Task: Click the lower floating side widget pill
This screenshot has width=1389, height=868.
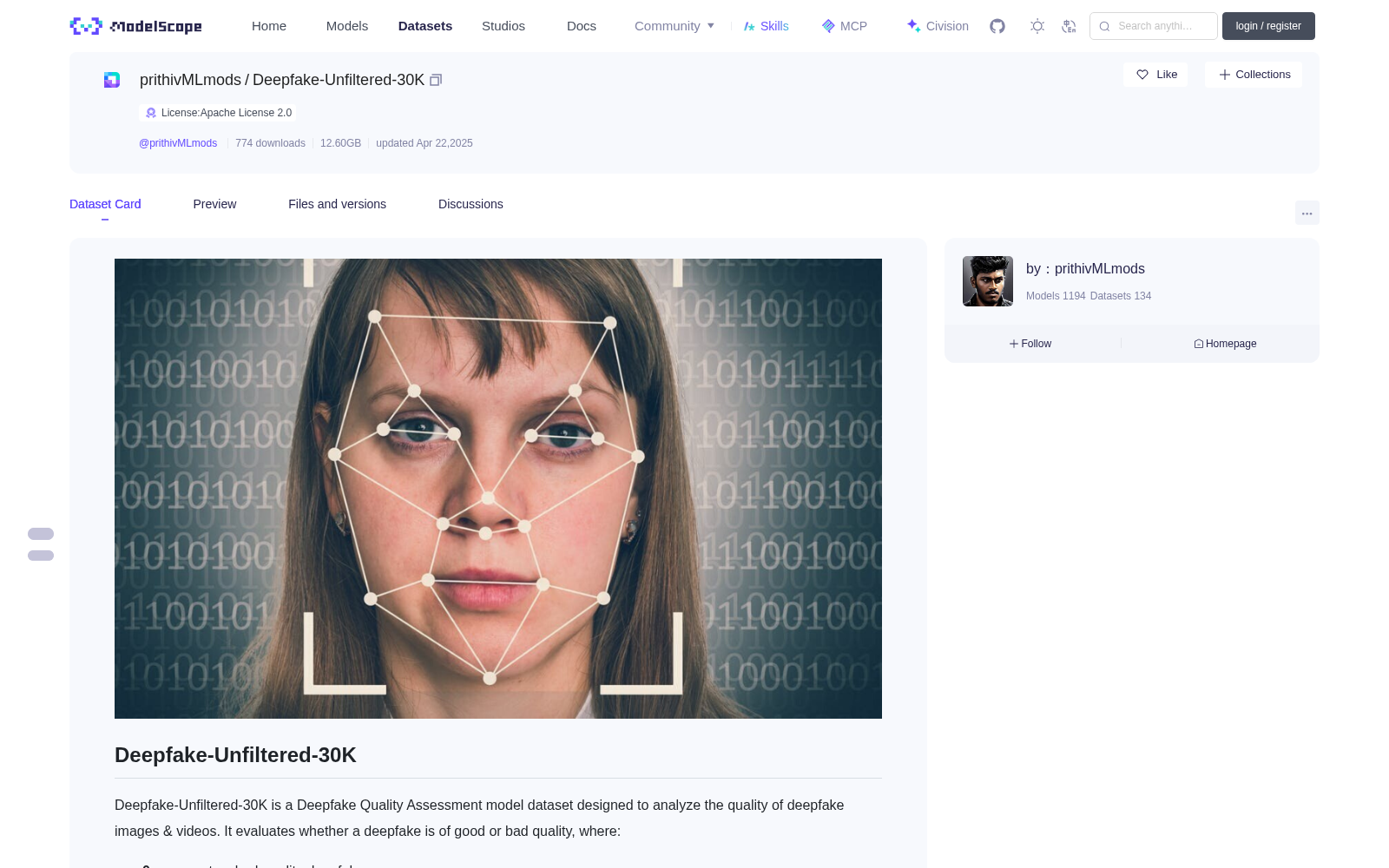Action: pyautogui.click(x=41, y=556)
